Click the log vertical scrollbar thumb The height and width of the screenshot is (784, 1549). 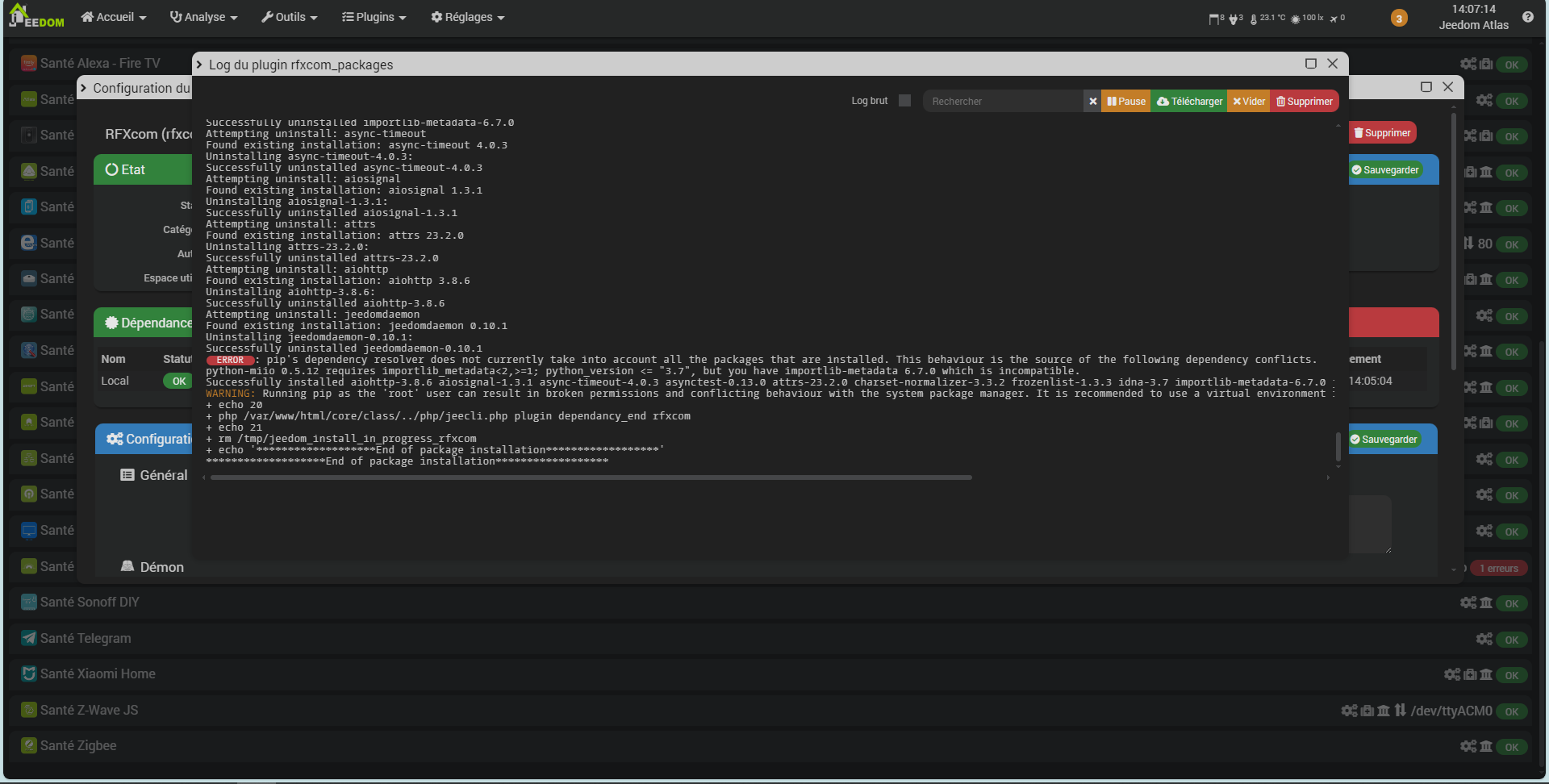click(x=1338, y=446)
